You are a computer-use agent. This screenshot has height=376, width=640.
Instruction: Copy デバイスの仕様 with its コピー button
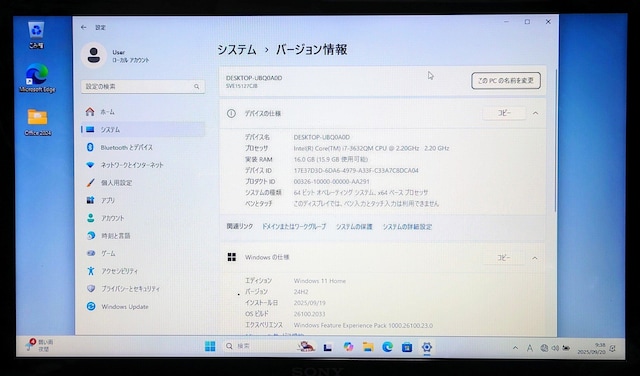pos(504,113)
